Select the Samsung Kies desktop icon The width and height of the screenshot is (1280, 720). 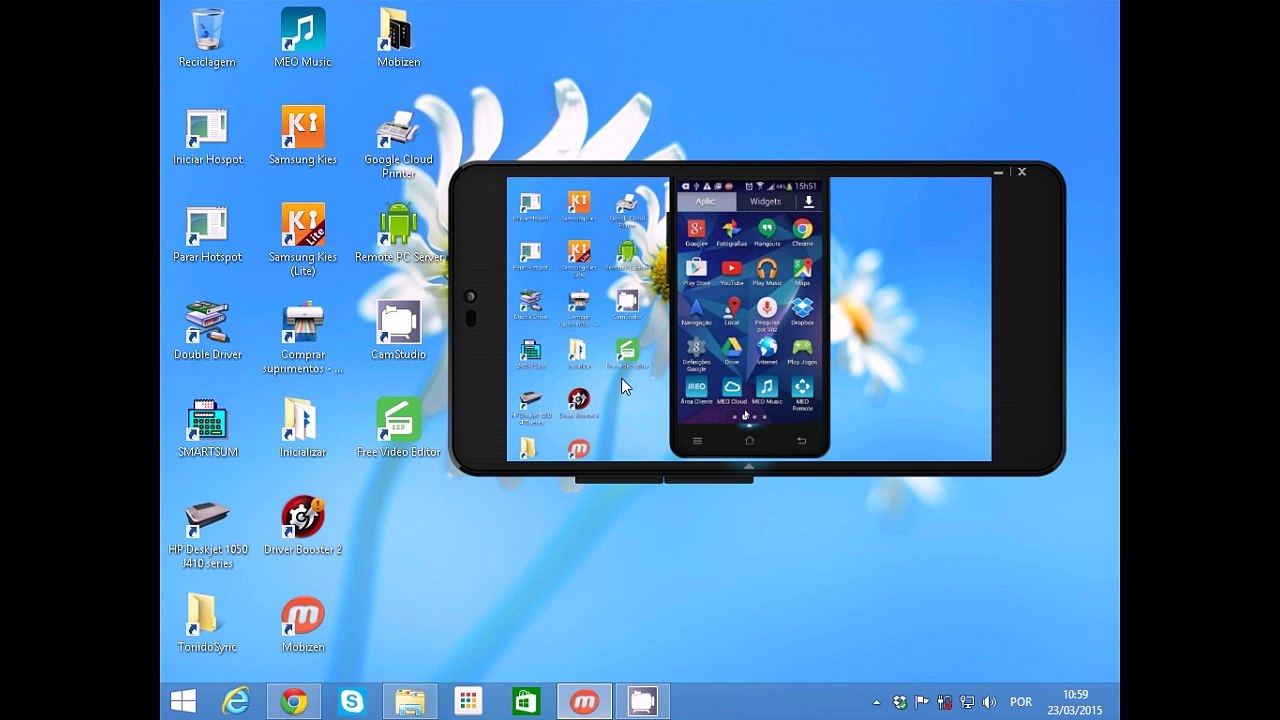pos(303,137)
